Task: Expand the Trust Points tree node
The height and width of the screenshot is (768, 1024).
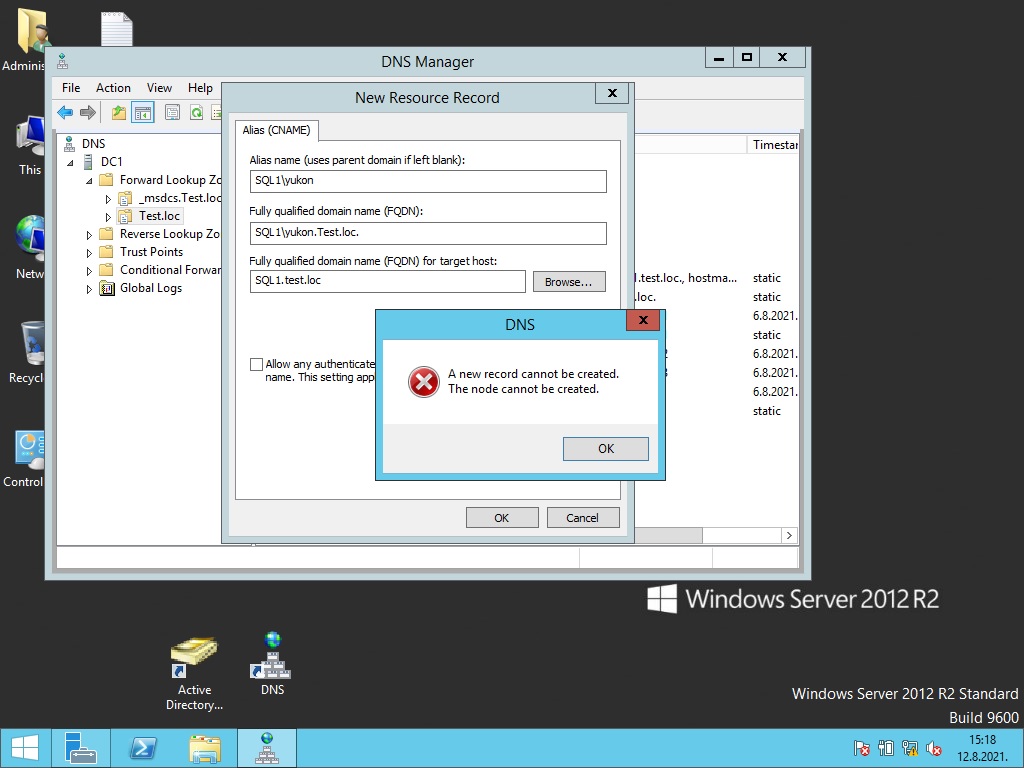Action: (x=89, y=251)
